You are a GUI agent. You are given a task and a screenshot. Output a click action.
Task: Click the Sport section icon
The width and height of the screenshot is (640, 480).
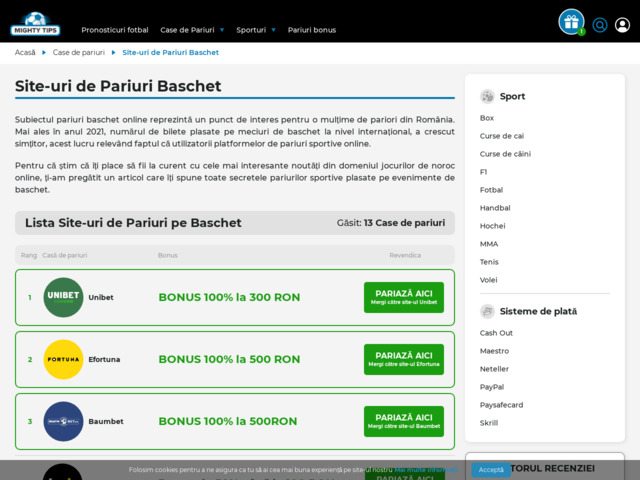(x=487, y=96)
